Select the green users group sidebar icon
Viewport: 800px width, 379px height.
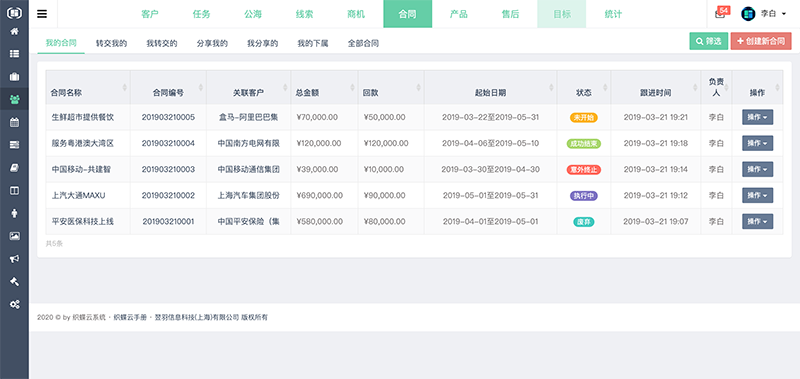(14, 99)
